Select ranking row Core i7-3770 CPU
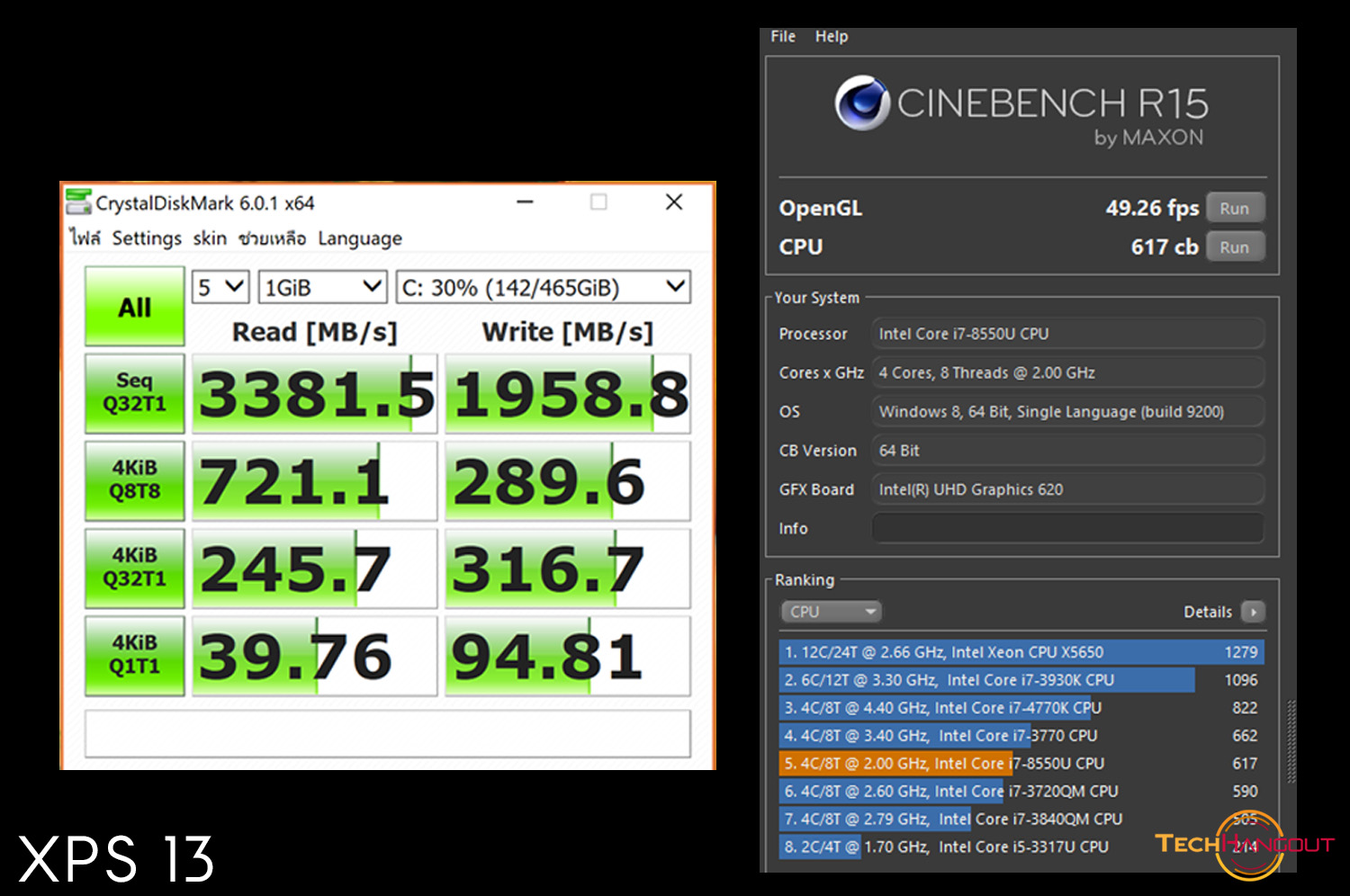Screen dimensions: 1350x896 pyautogui.click(x=1021, y=736)
